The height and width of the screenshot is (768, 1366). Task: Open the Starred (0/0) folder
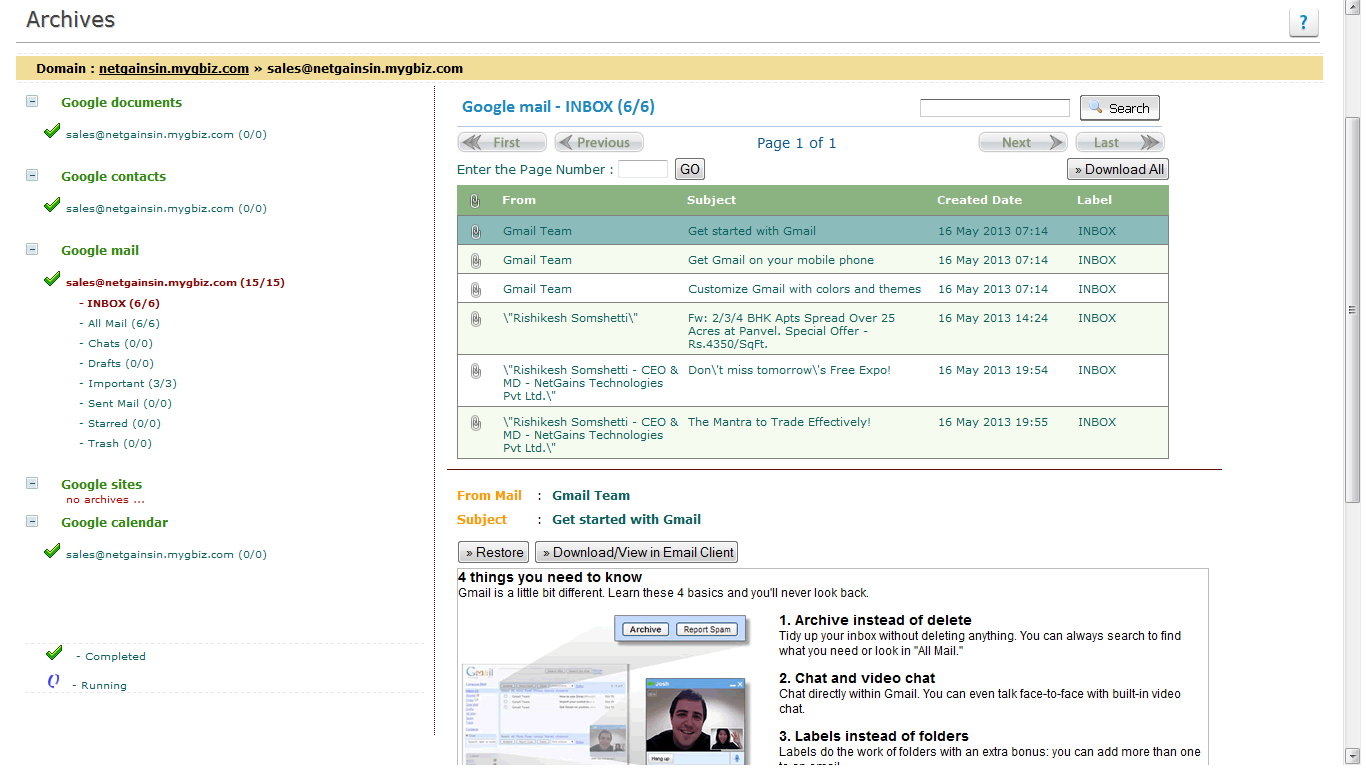click(x=124, y=423)
